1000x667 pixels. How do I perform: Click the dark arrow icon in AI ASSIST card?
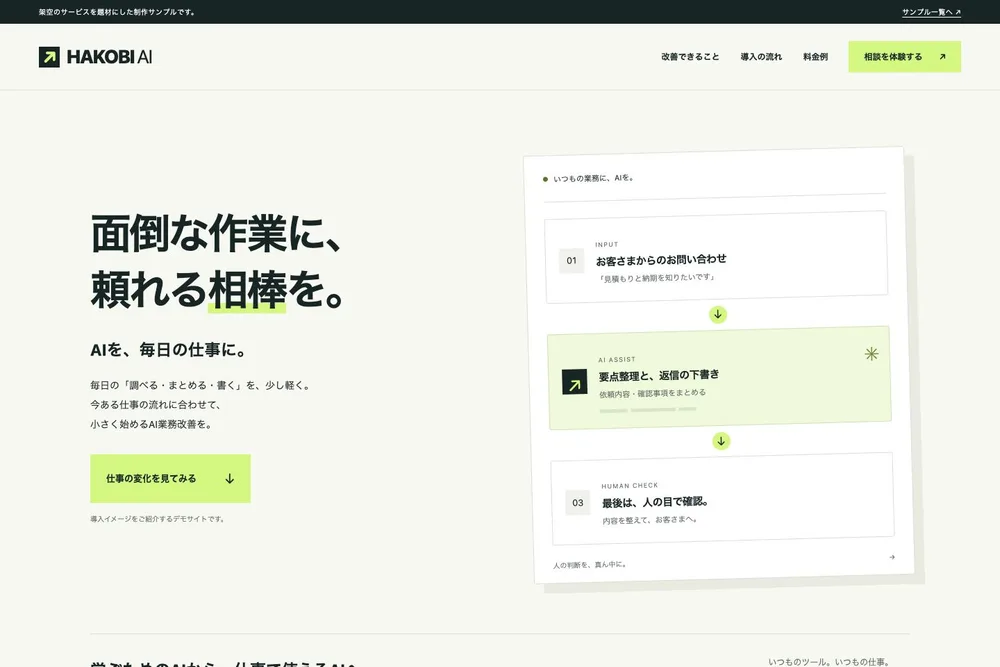575,382
